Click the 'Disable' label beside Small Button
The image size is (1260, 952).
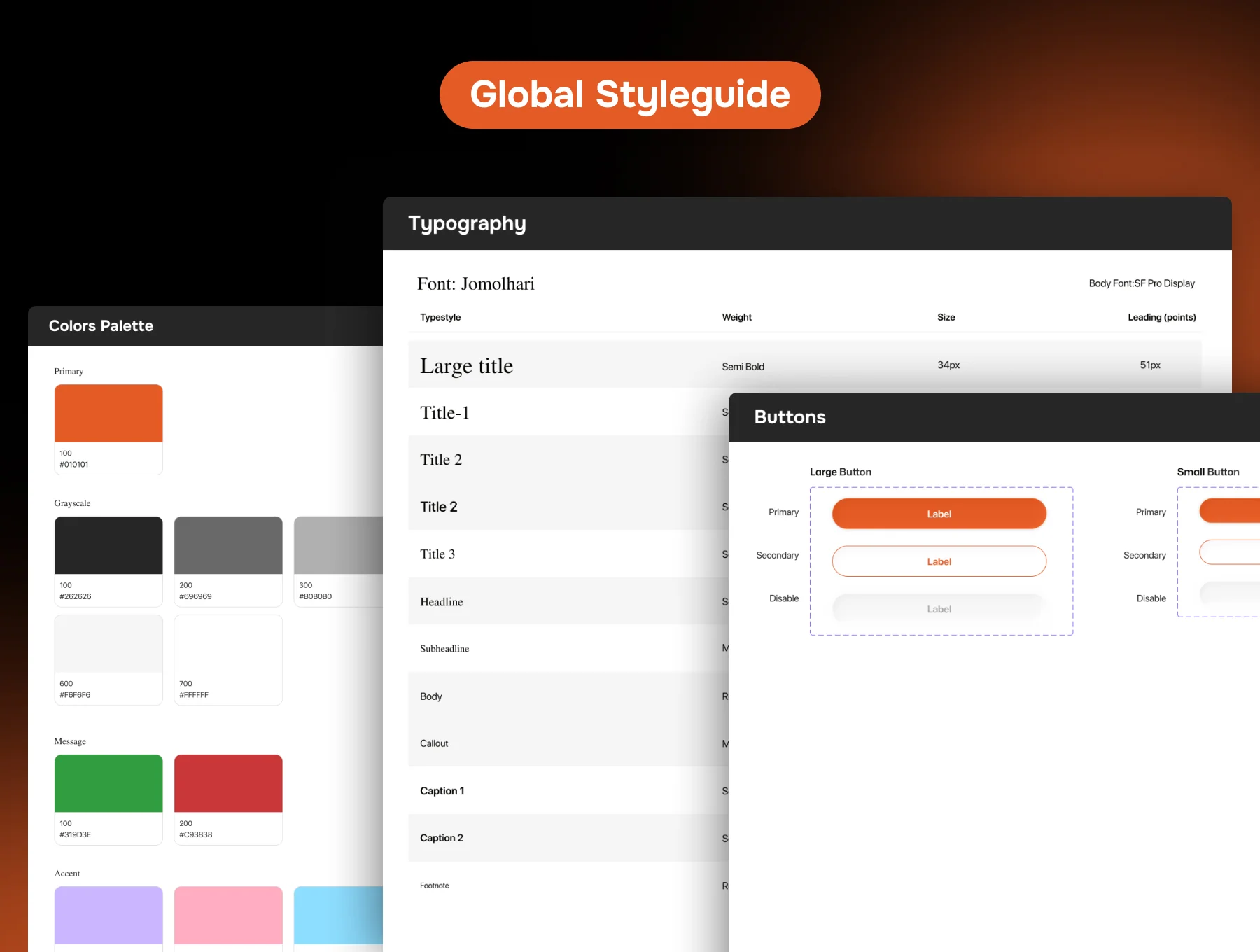1151,598
